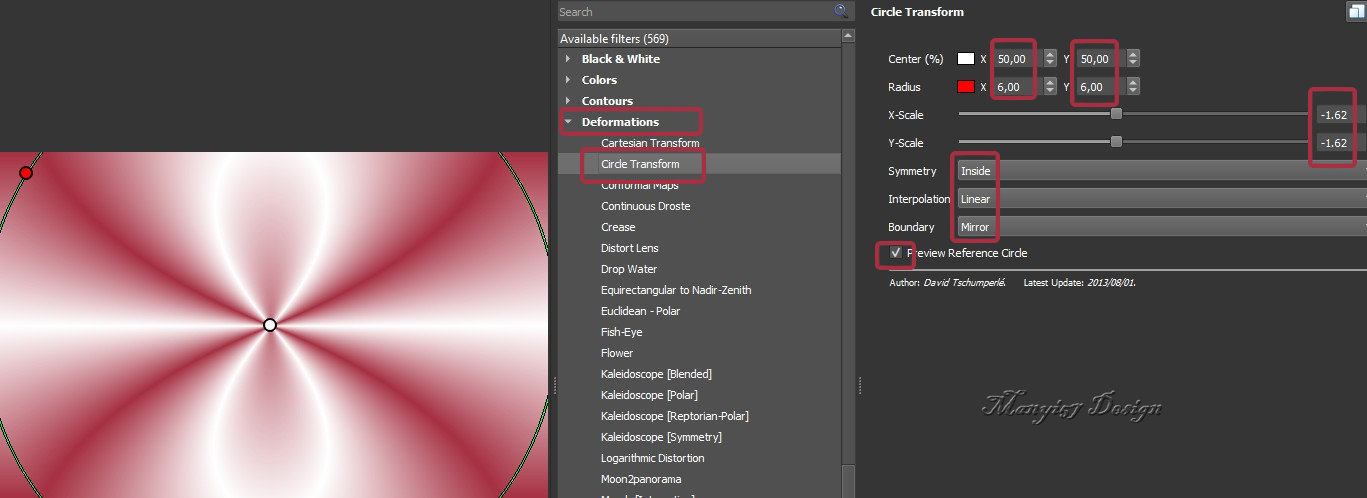Viewport: 1367px width, 498px height.
Task: Select the Kaleidoscope [Reptorian-Polar] filter
Action: [x=675, y=416]
